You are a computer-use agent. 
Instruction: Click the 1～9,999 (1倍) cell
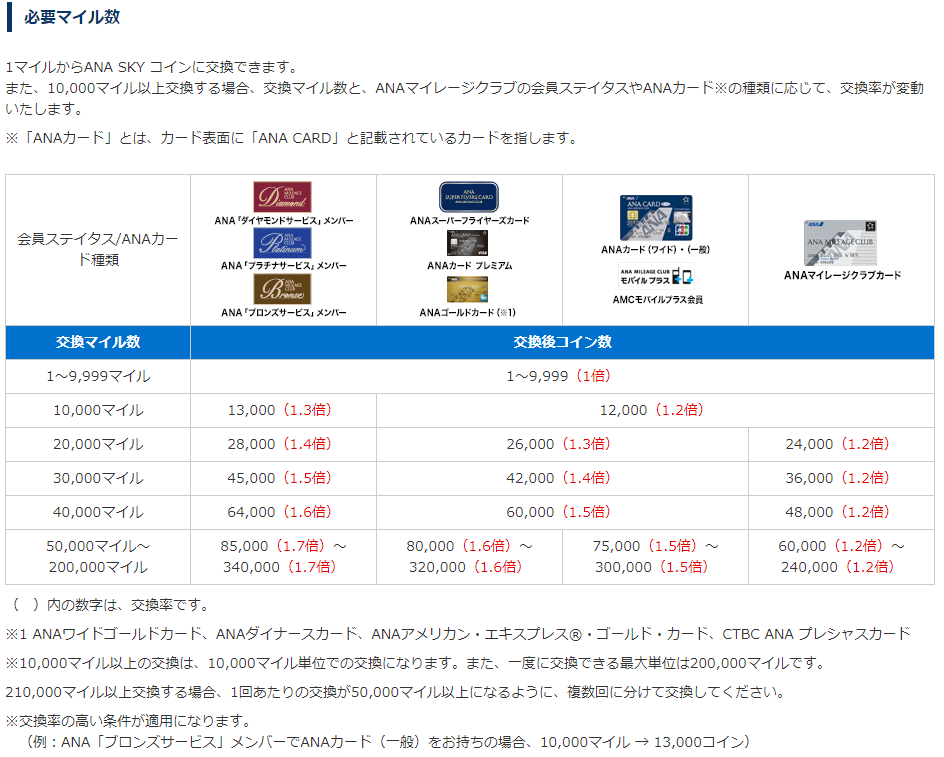click(562, 376)
